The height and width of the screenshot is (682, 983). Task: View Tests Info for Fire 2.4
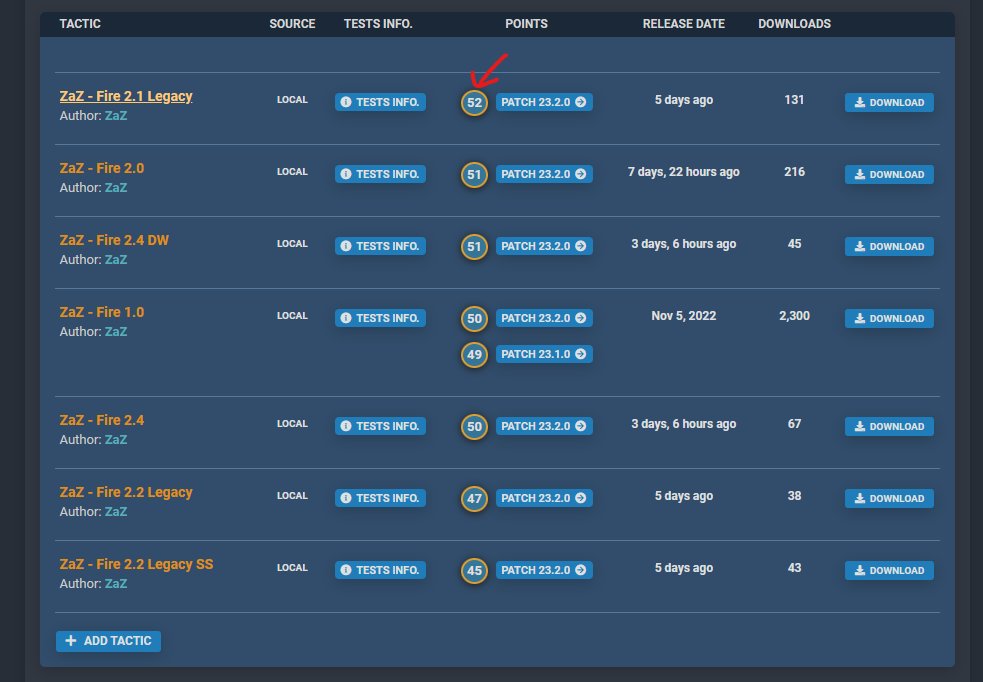coord(380,426)
